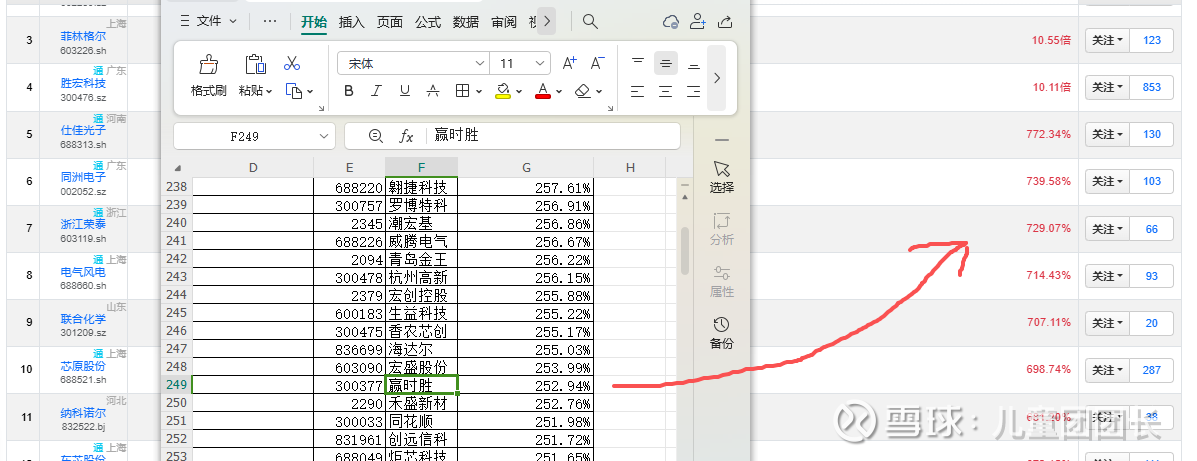Open the search magnifier in the WPS menu bar
The width and height of the screenshot is (1197, 461).
(590, 21)
